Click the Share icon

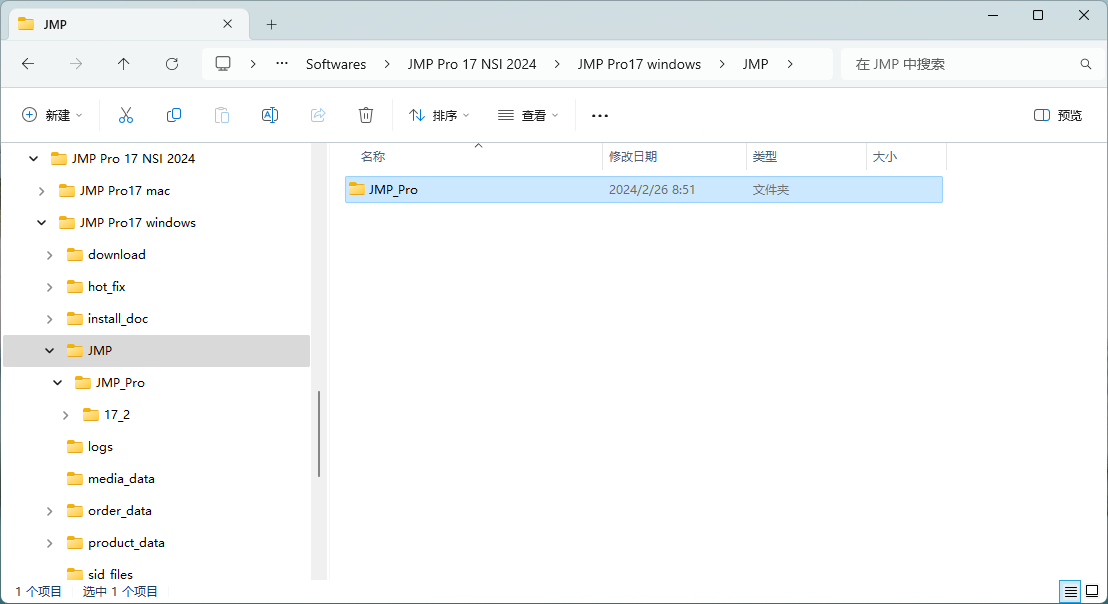coord(318,115)
